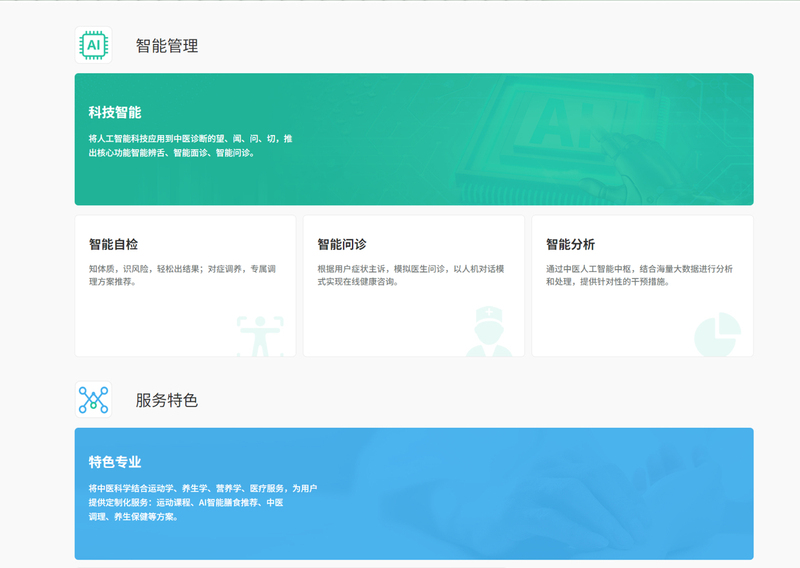Image resolution: width=800 pixels, height=568 pixels.
Task: Click the pie chart icon in 智能分析 card
Action: tap(717, 334)
